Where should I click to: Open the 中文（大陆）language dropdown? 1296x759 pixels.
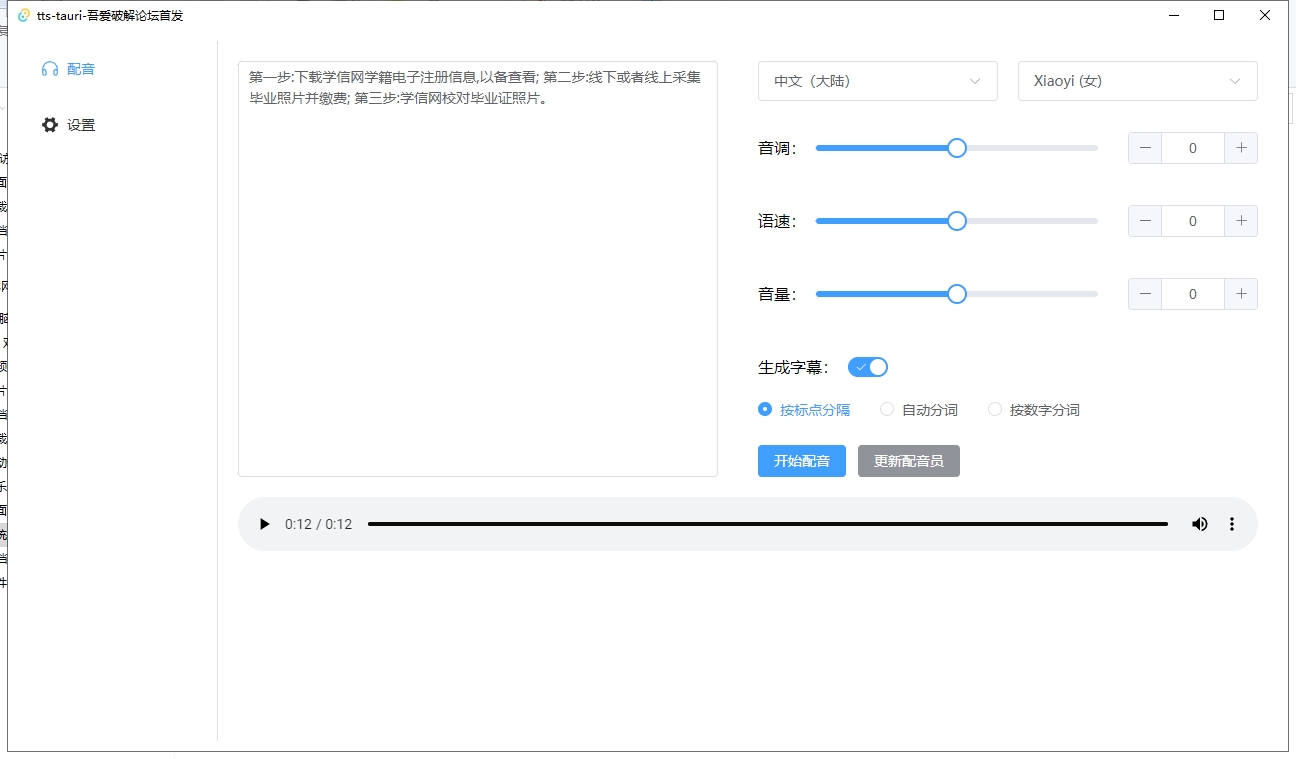877,81
